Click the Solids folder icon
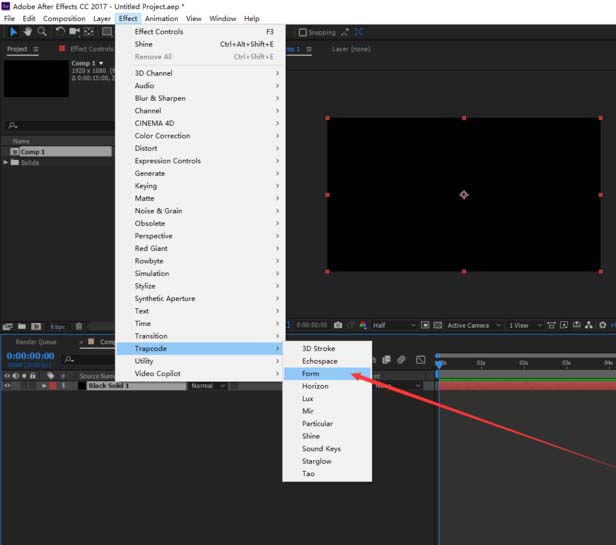616x545 pixels. click(17, 162)
